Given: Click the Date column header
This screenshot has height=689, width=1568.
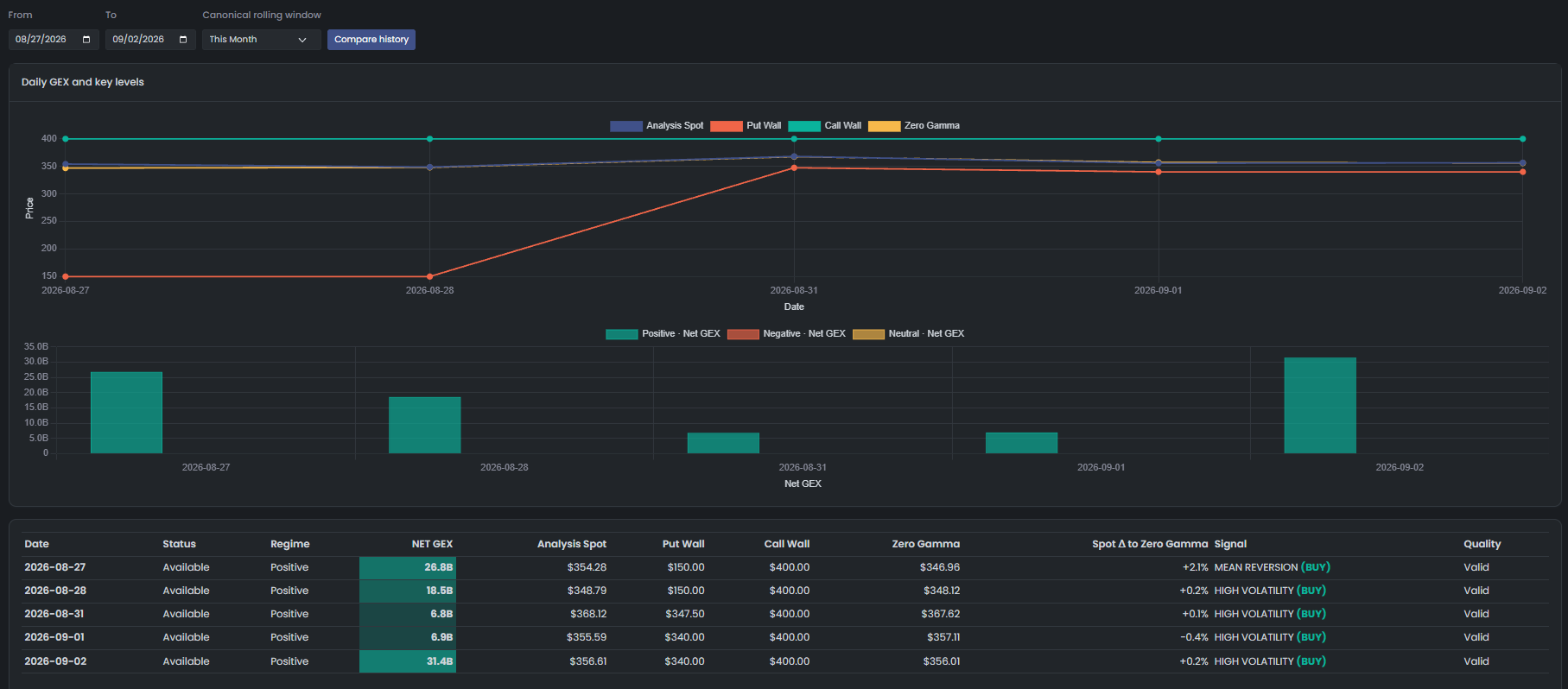Looking at the screenshot, I should tap(36, 544).
